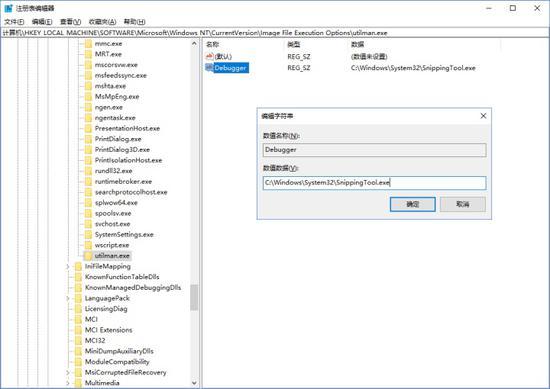Click the mshta.exe folder icon
Image resolution: width=550 pixels, height=389 pixels.
pos(88,86)
